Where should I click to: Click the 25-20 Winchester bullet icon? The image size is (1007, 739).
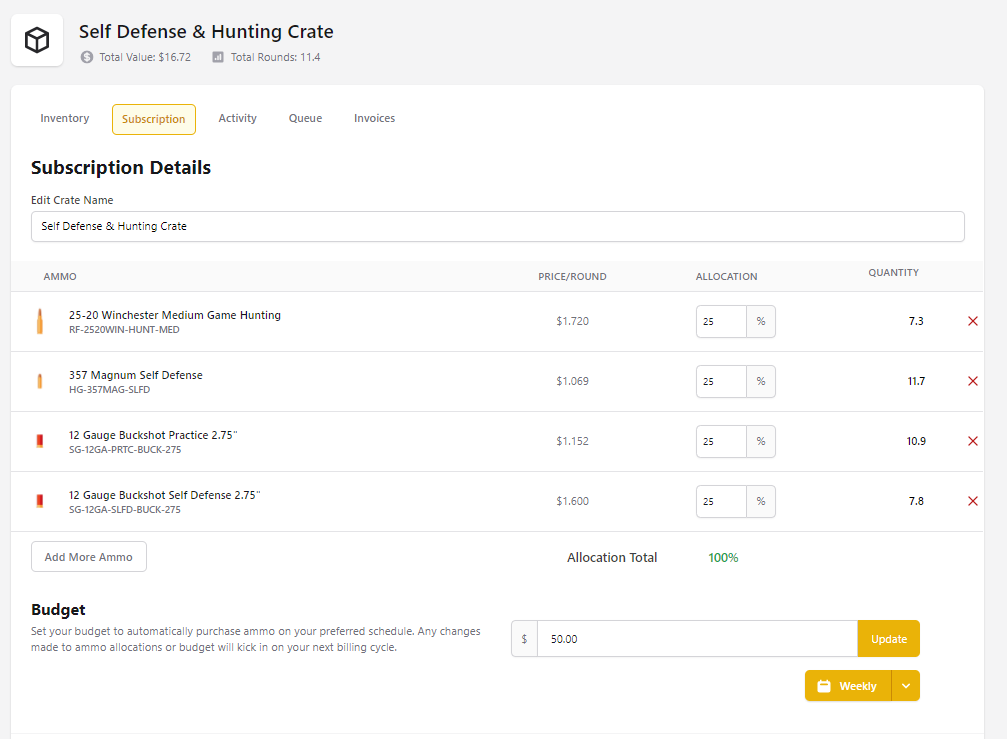click(x=40, y=321)
